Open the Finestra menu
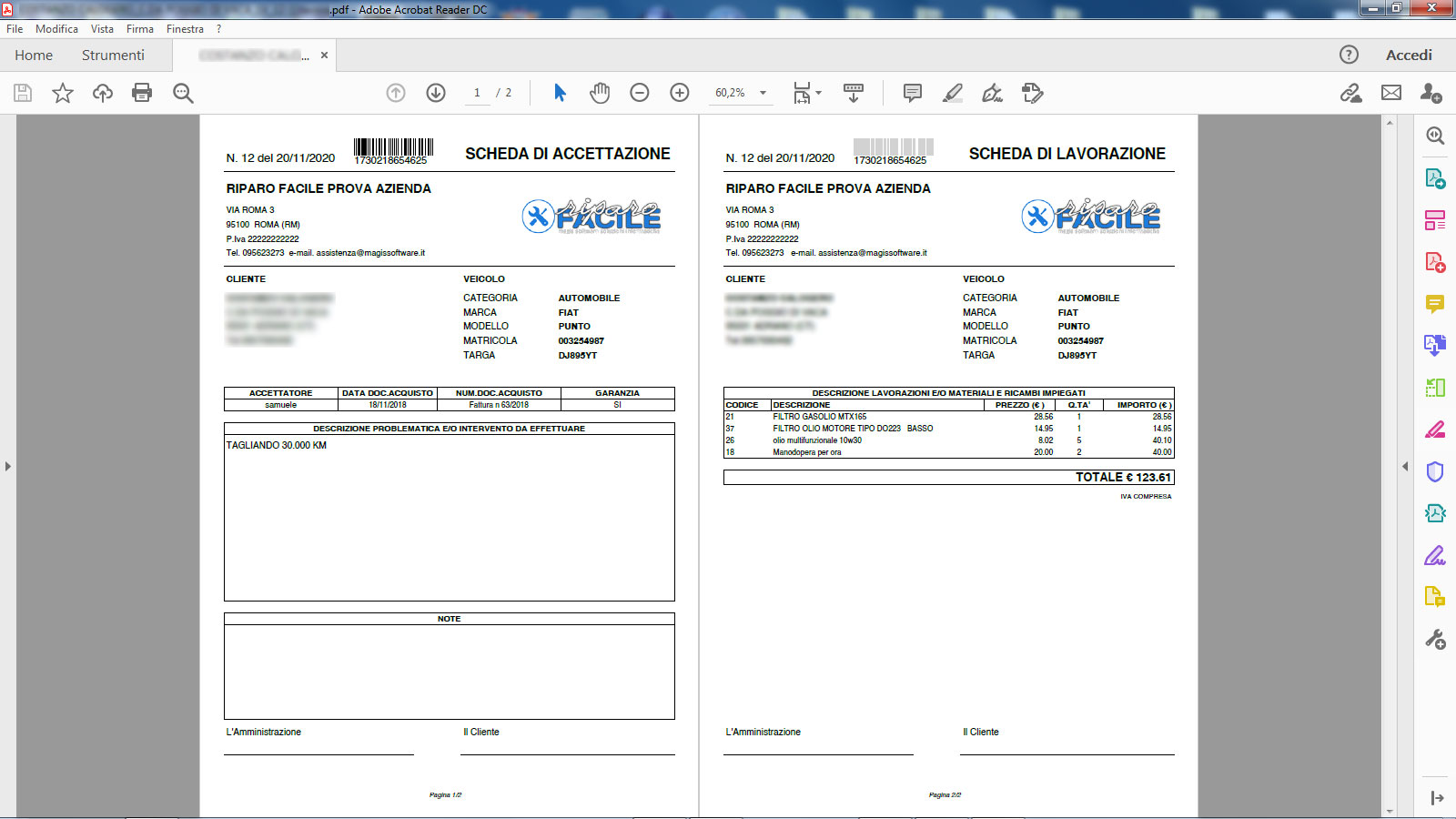The width and height of the screenshot is (1456, 819). coord(185,29)
